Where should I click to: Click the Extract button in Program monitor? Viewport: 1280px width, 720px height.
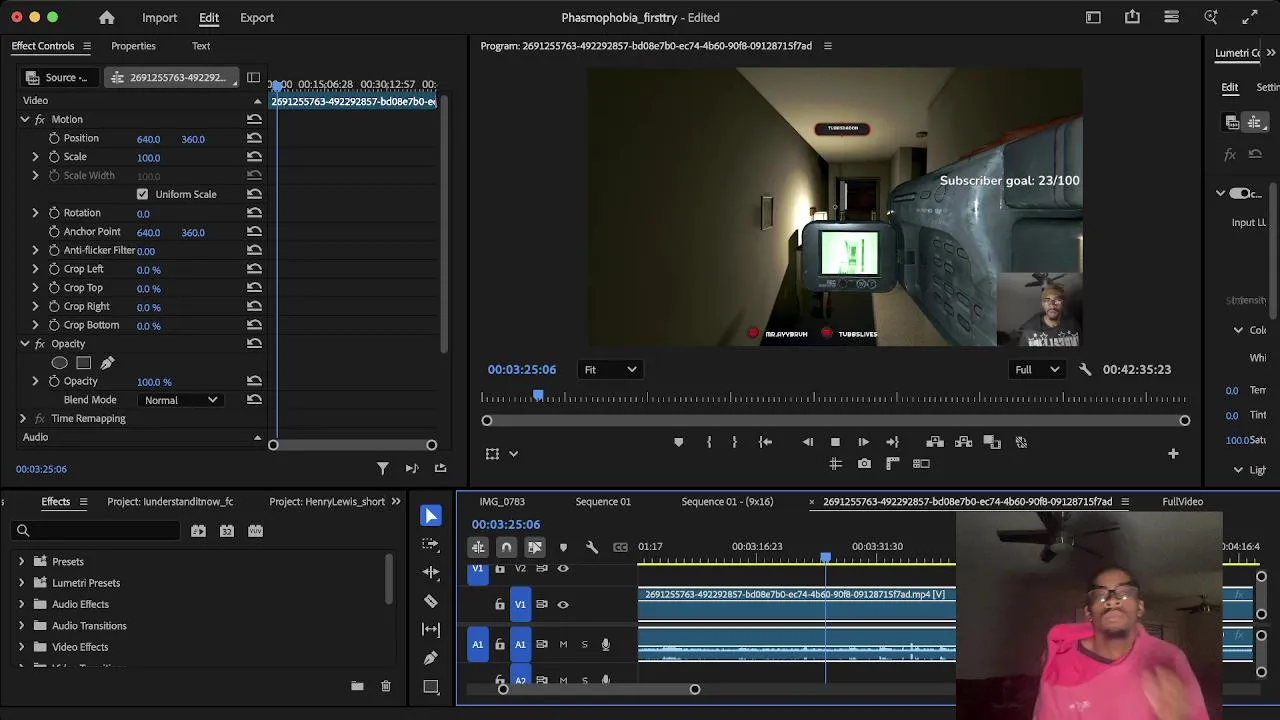pyautogui.click(x=964, y=442)
